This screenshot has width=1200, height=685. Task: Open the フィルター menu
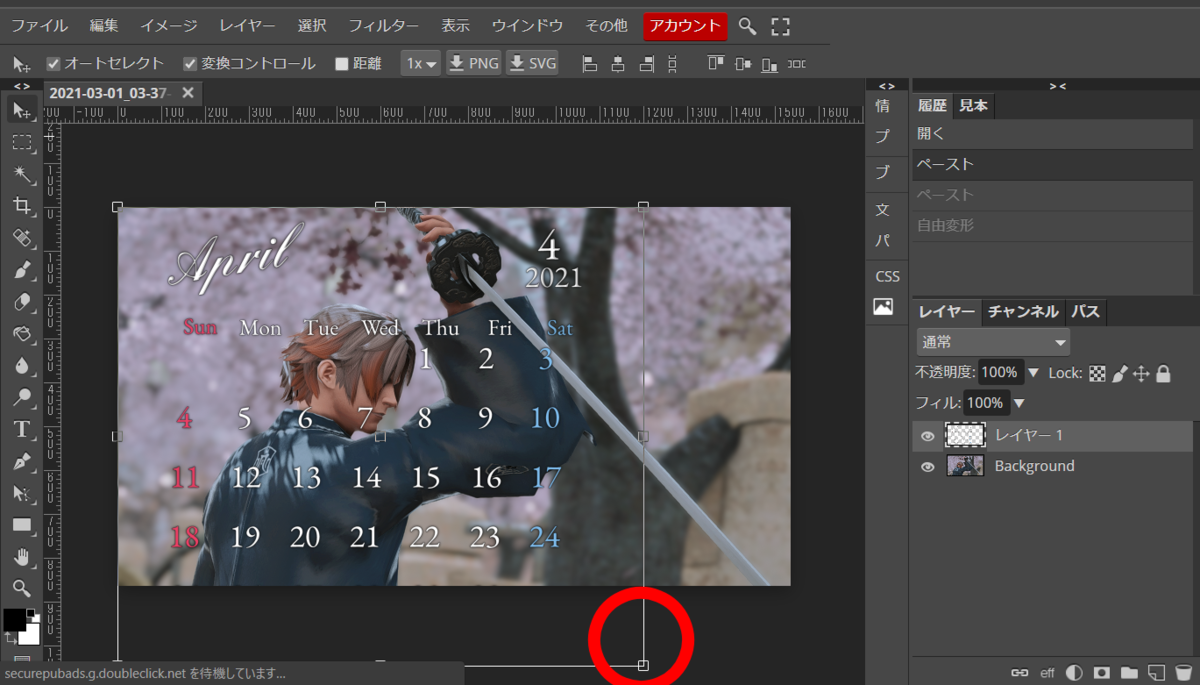tap(384, 25)
